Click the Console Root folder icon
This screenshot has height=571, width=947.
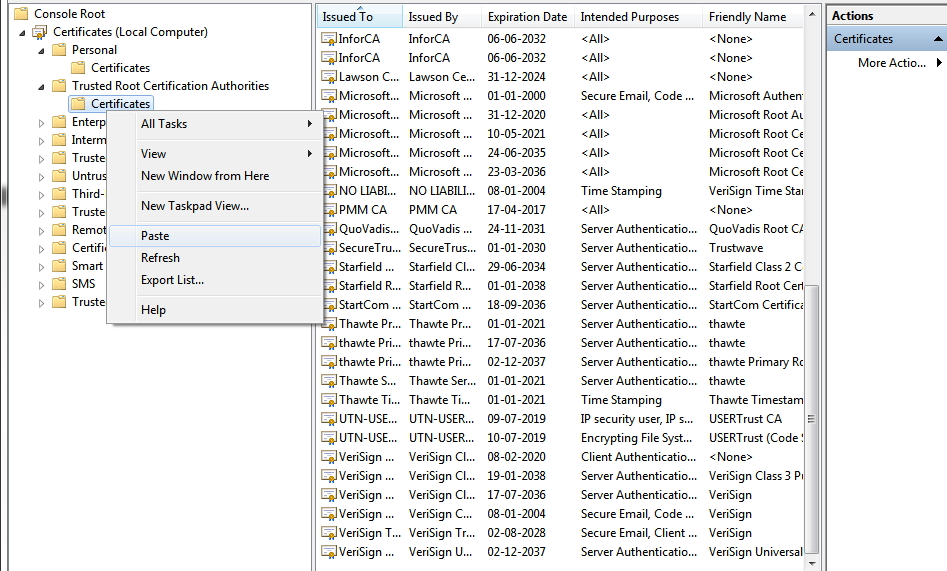pyautogui.click(x=21, y=13)
